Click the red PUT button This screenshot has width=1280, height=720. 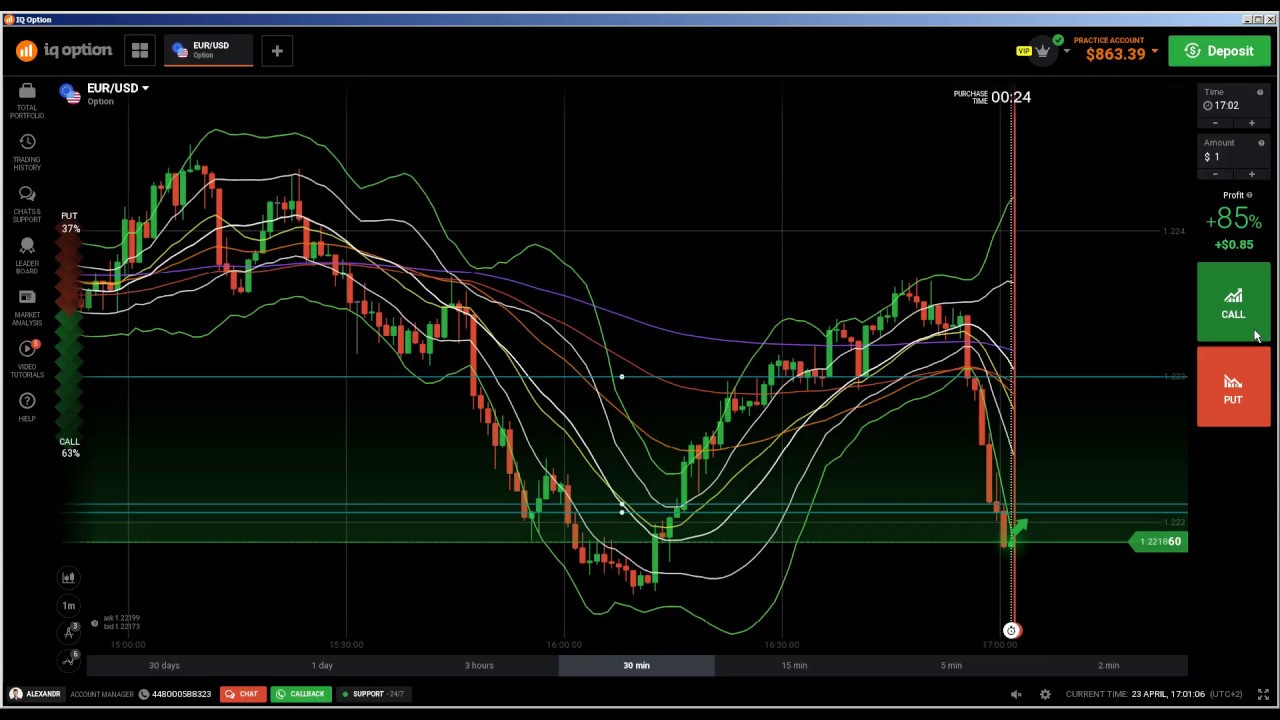(1233, 387)
